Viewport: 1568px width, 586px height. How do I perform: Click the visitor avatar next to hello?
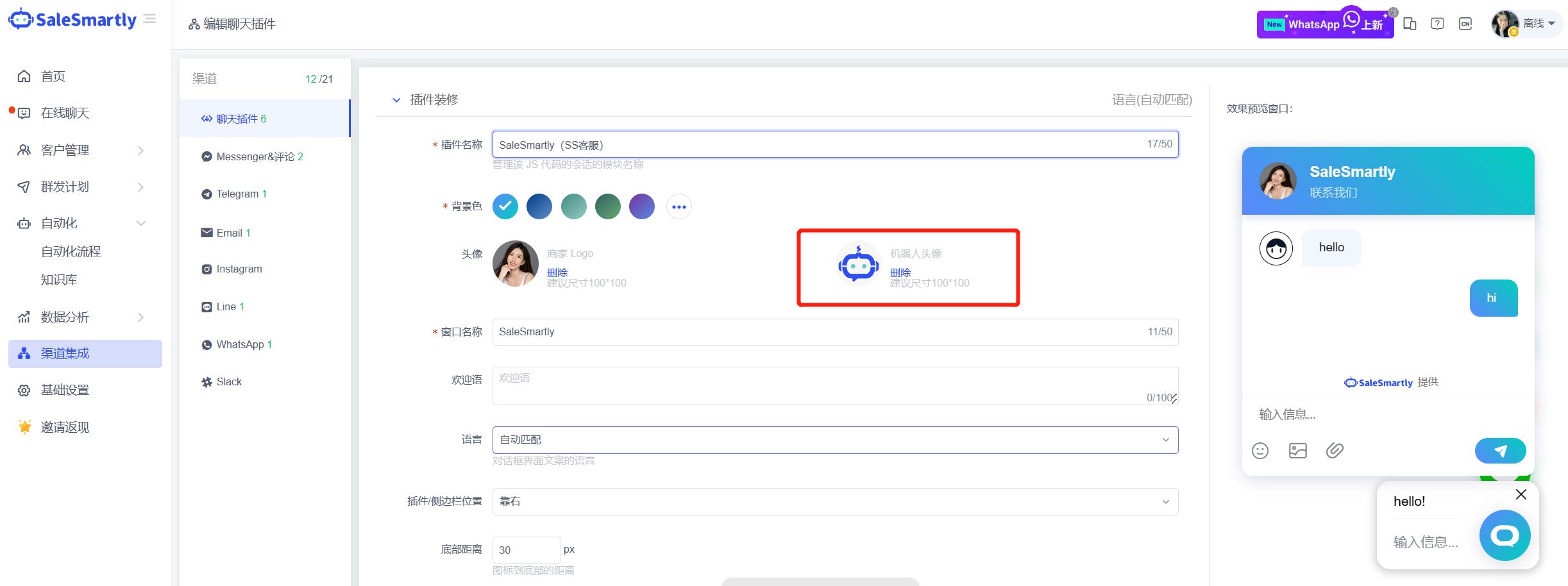(1276, 248)
